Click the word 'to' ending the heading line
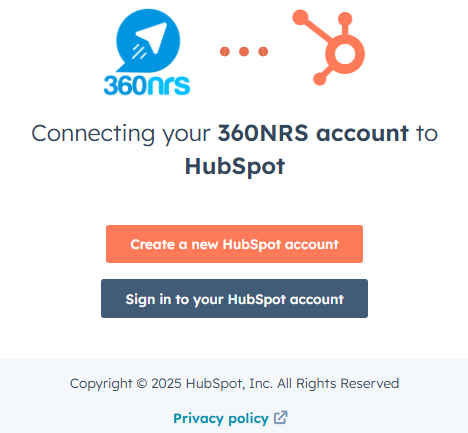This screenshot has width=468, height=433. coord(427,133)
